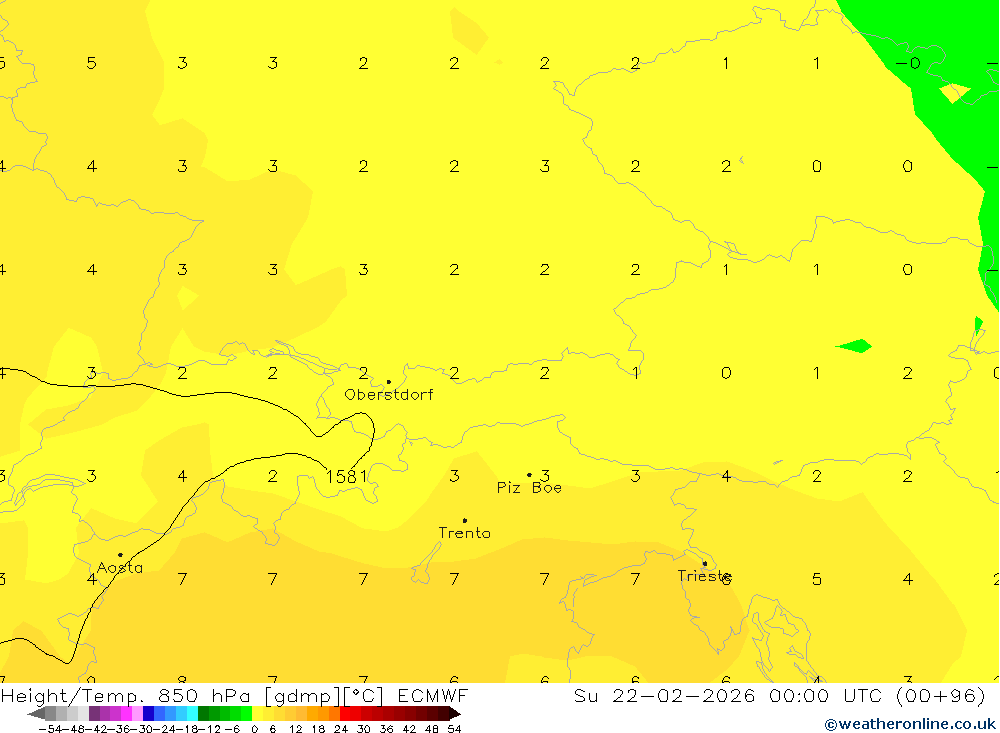Click the ECMWF model name
This screenshot has width=1000, height=733.
[x=433, y=695]
